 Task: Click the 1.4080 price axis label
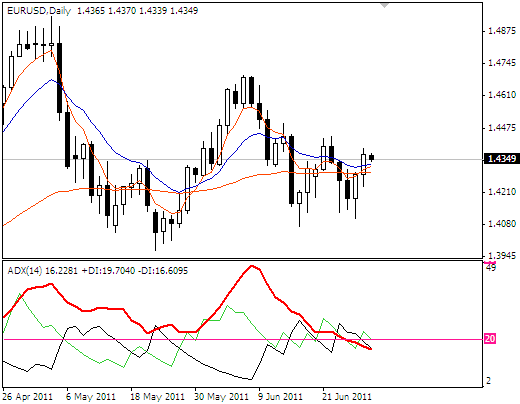click(502, 224)
